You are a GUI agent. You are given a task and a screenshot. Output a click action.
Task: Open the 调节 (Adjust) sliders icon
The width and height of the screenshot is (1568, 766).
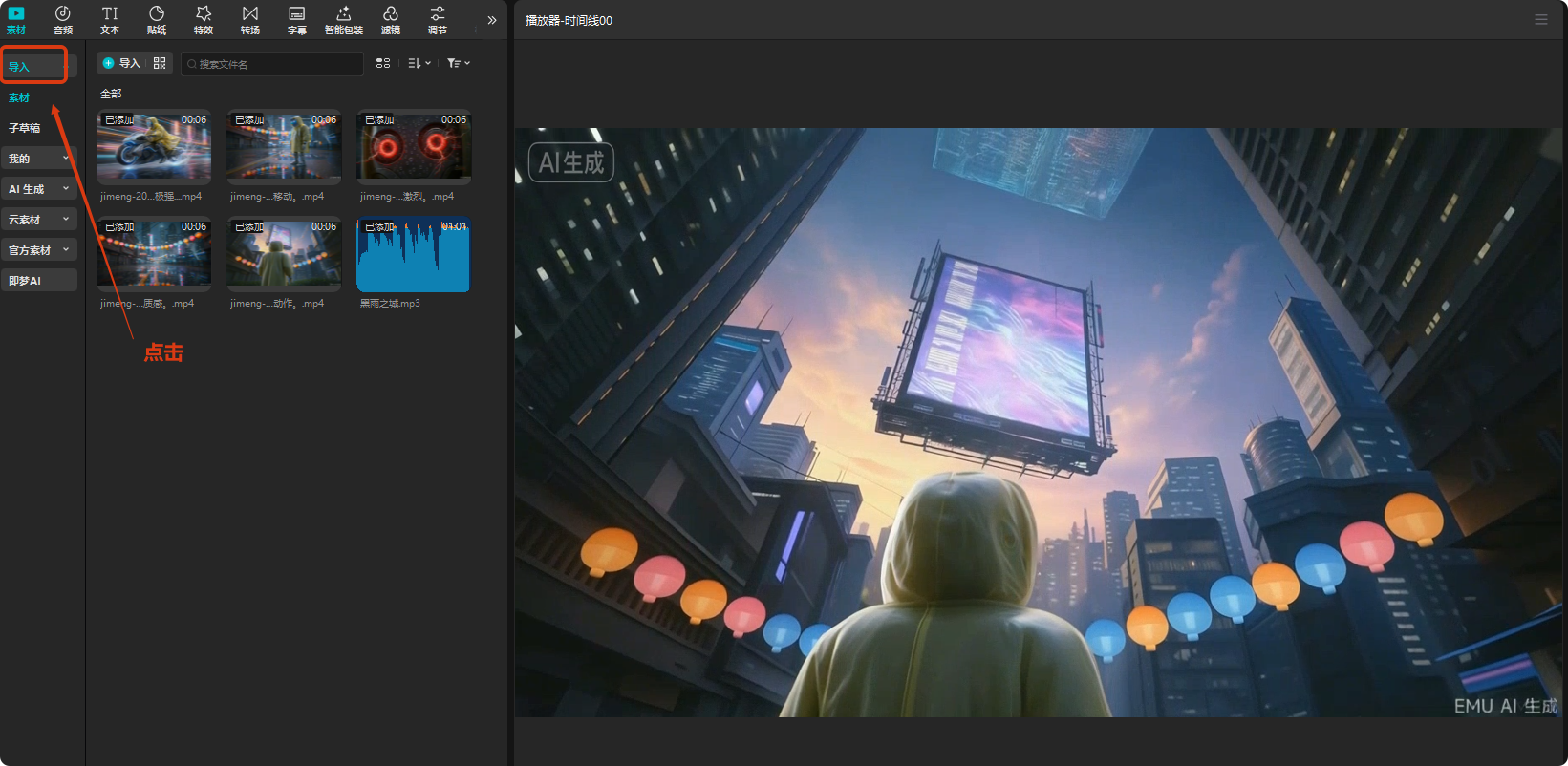pyautogui.click(x=438, y=19)
